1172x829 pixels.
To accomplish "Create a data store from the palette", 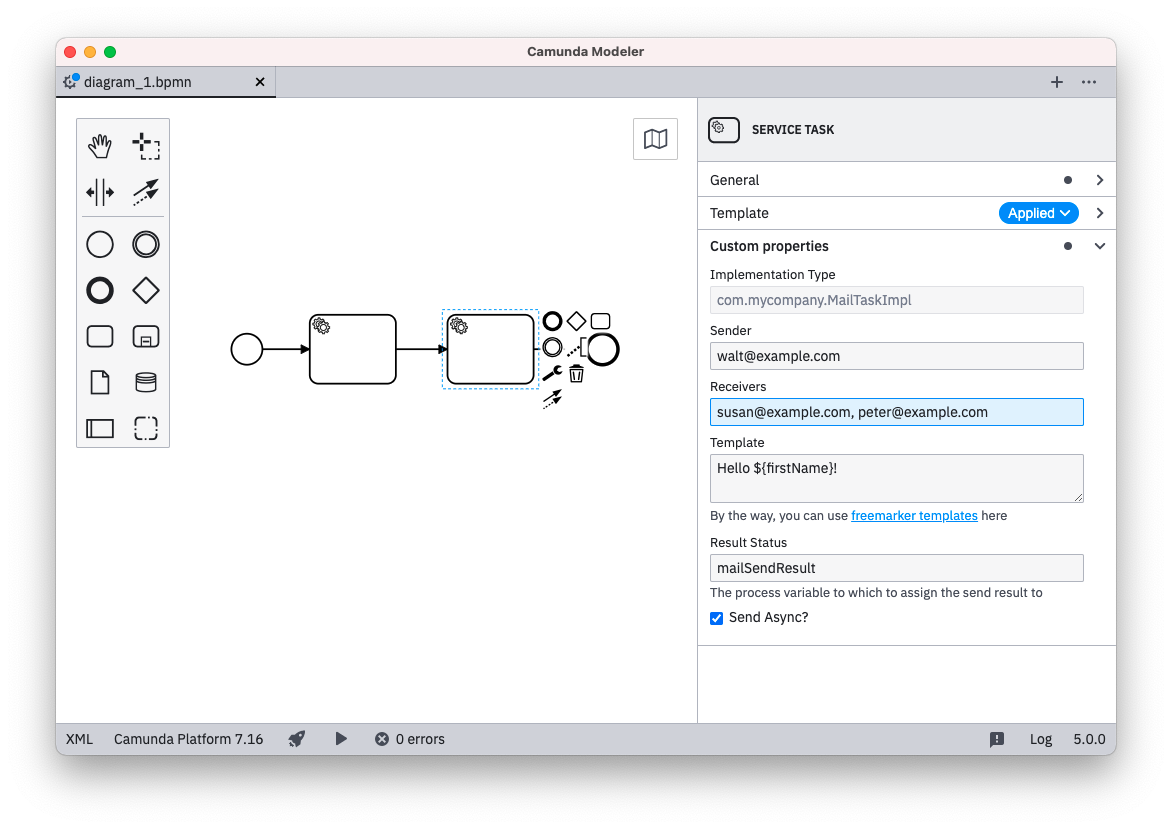I will pyautogui.click(x=146, y=382).
